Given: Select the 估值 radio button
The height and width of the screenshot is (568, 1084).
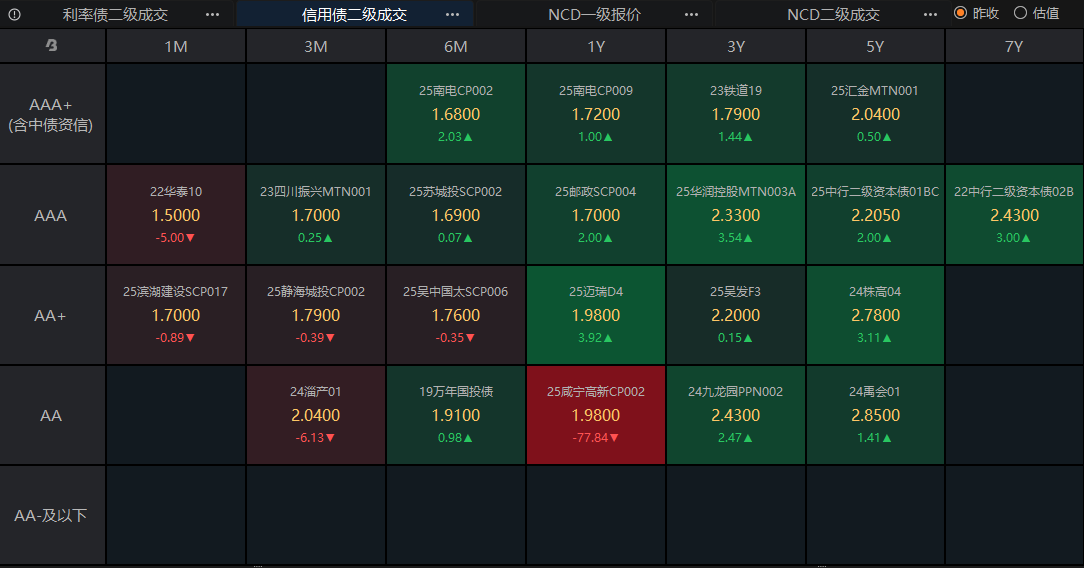Looking at the screenshot, I should coord(1020,13).
